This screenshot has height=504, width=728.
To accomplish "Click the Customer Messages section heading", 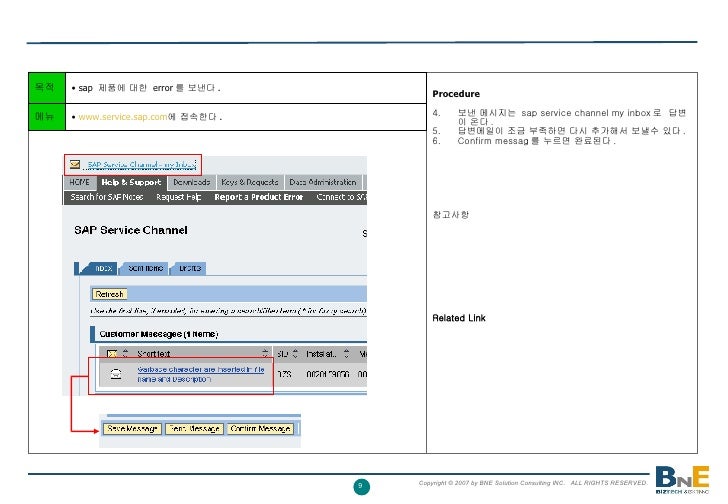I will coord(158,334).
